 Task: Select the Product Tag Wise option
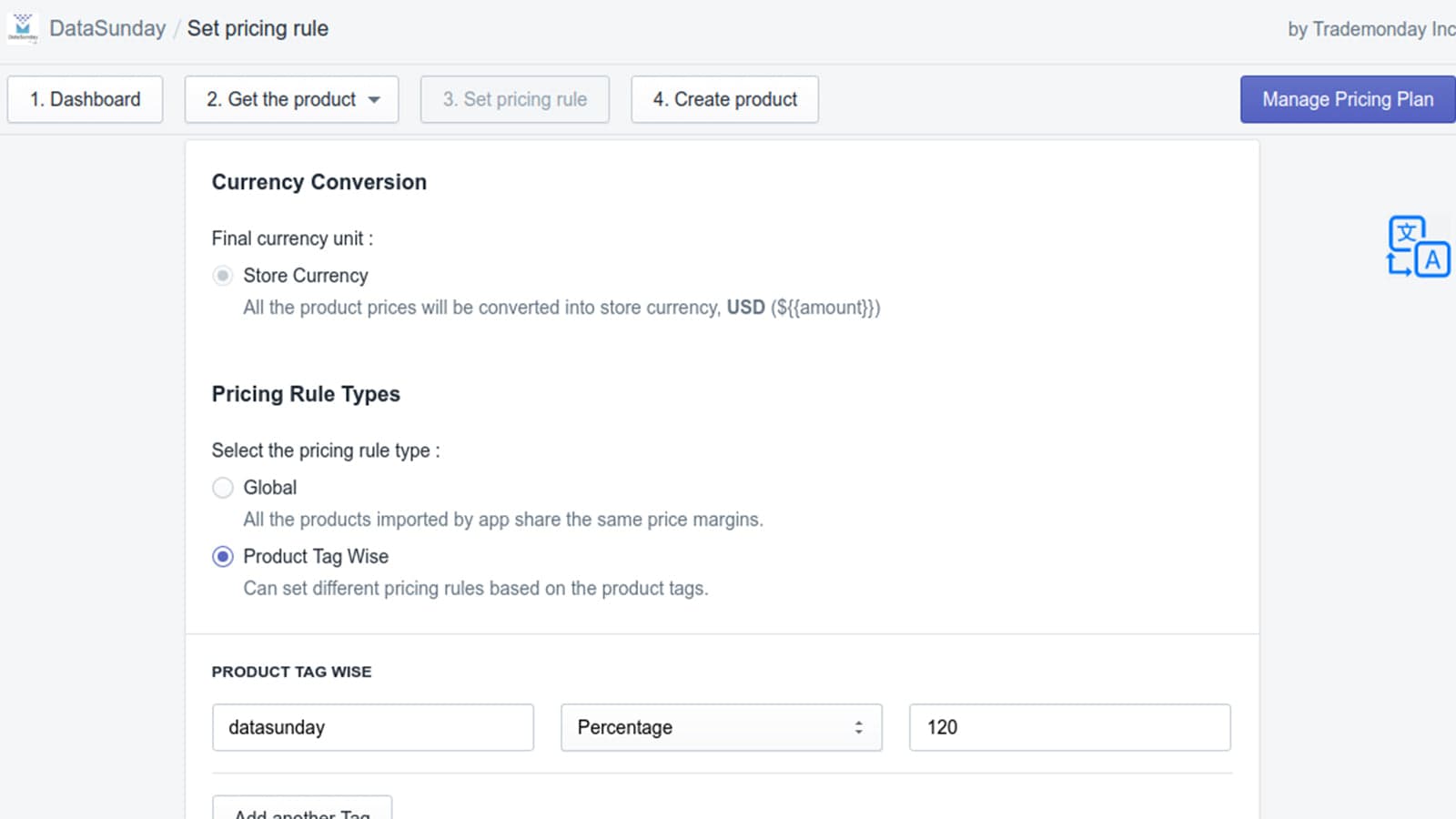(222, 556)
